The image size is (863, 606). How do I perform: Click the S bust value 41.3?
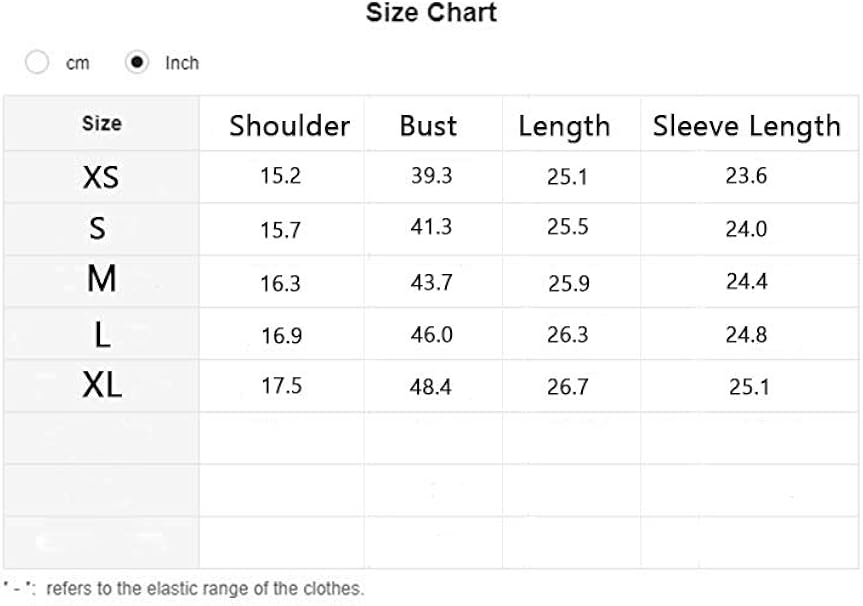(431, 227)
